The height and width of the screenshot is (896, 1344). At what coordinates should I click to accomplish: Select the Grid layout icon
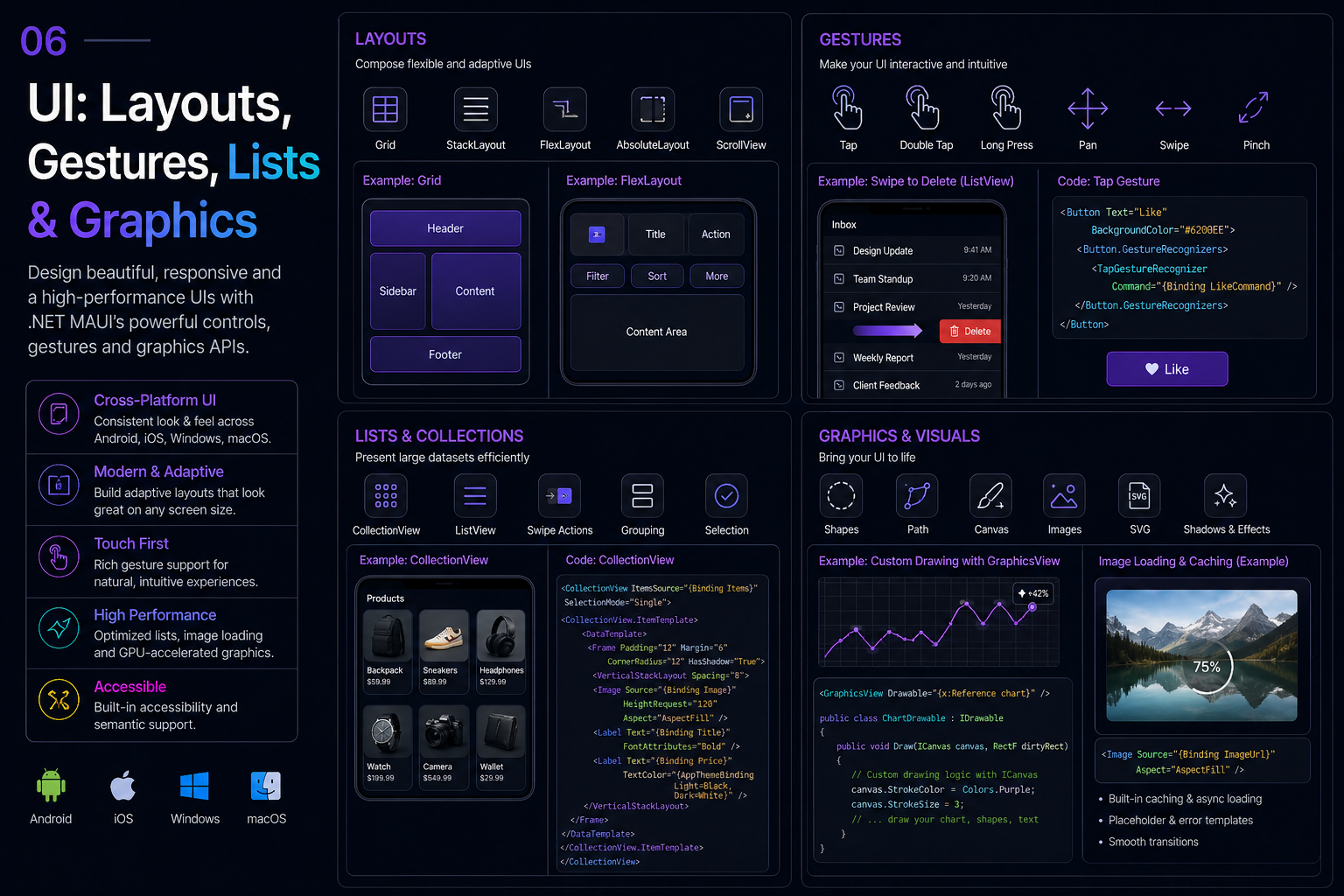pos(385,108)
